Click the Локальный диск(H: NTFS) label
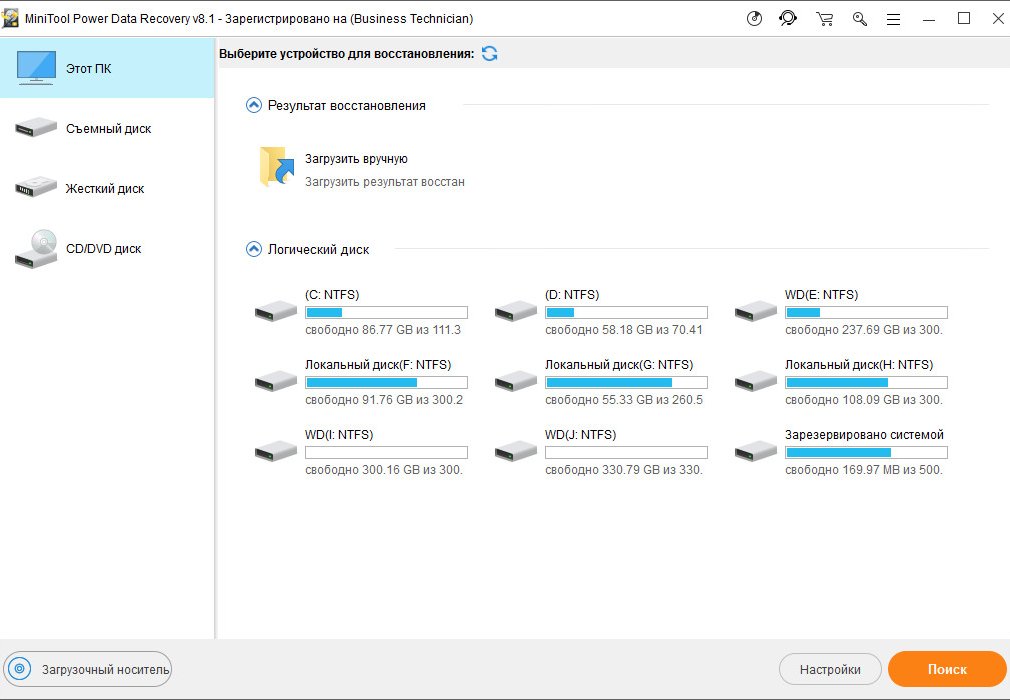The width and height of the screenshot is (1010, 700). pyautogui.click(x=859, y=365)
